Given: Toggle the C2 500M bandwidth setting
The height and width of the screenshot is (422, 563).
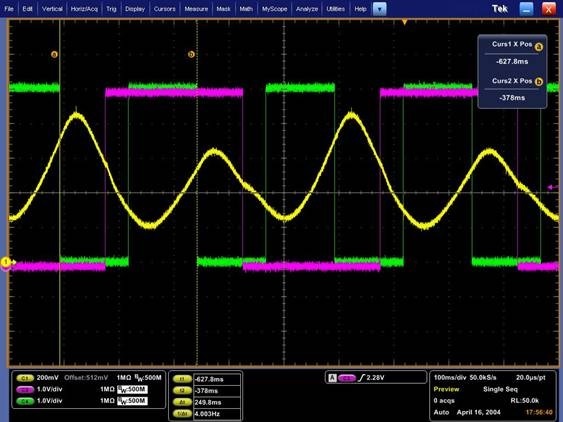Looking at the screenshot, I should point(132,390).
